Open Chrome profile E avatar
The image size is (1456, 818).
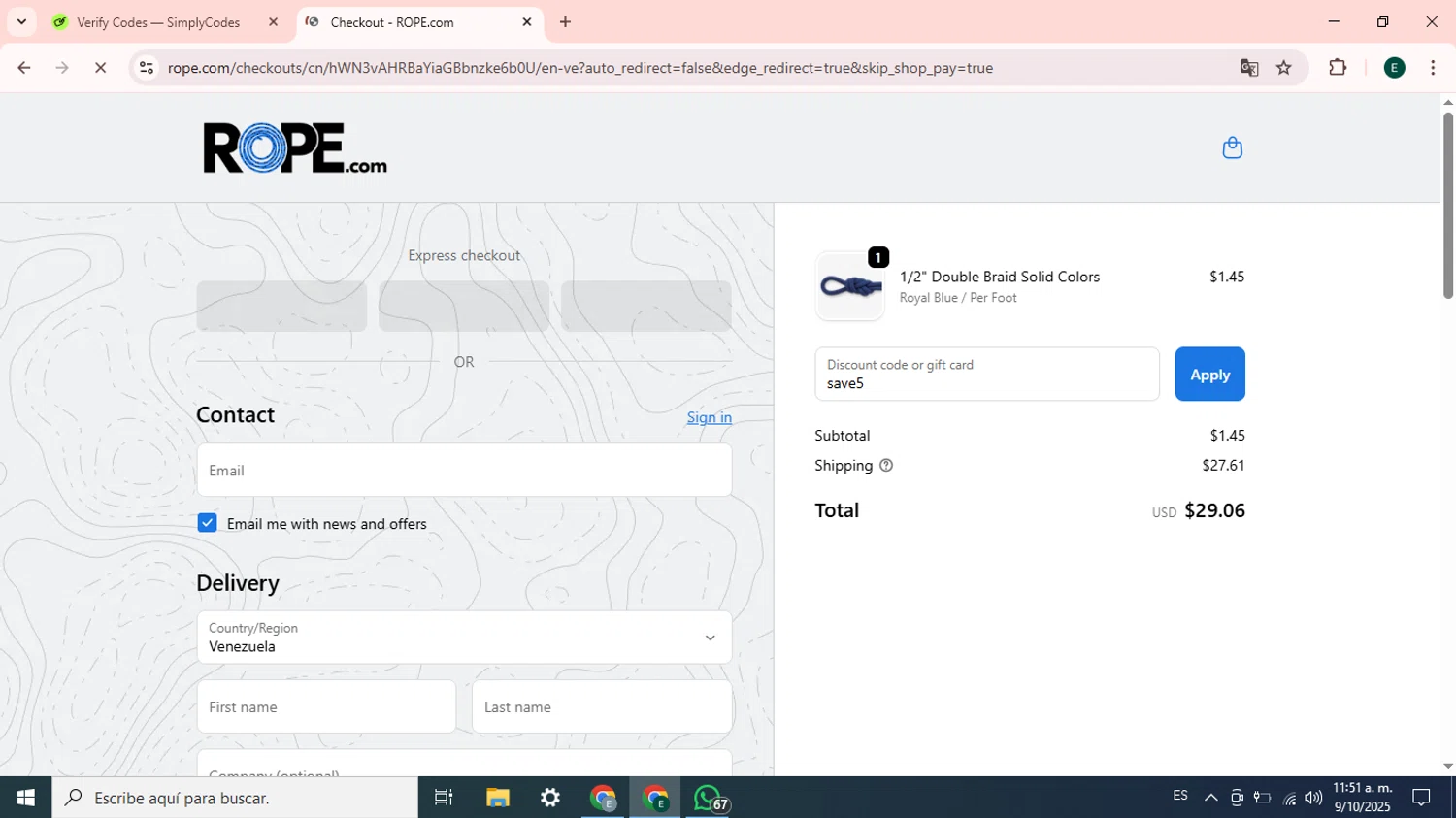coord(1394,68)
